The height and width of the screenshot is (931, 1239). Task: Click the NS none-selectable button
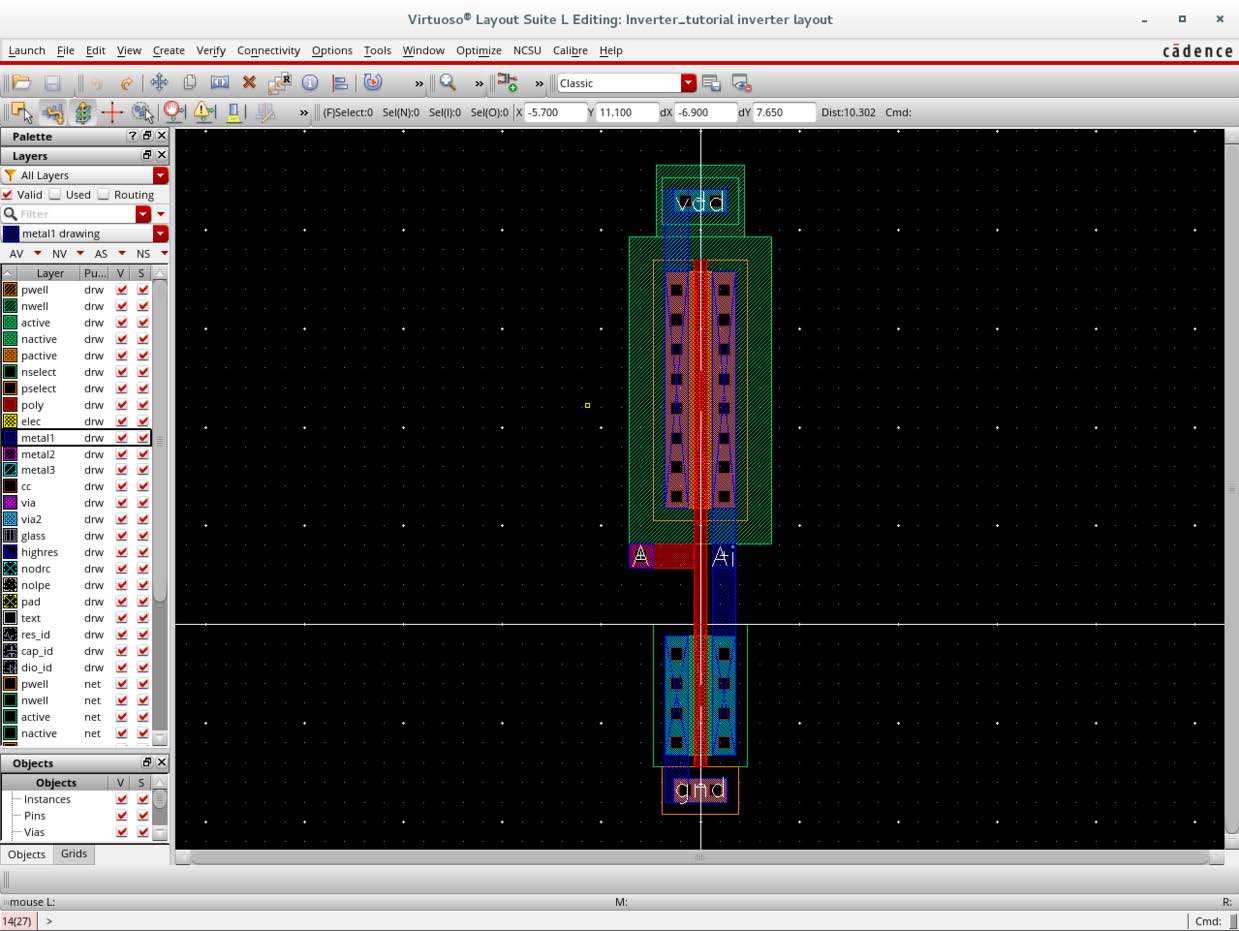(143, 254)
